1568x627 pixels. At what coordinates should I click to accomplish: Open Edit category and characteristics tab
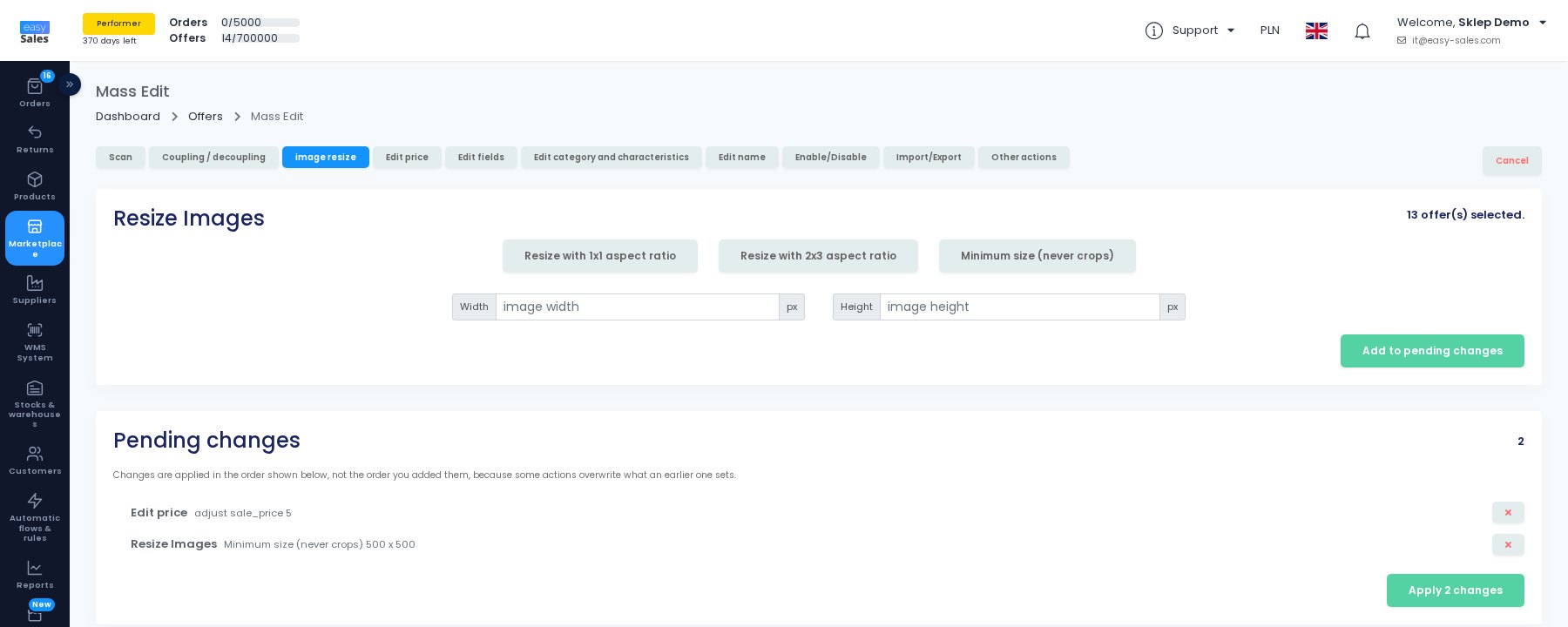pyautogui.click(x=612, y=158)
